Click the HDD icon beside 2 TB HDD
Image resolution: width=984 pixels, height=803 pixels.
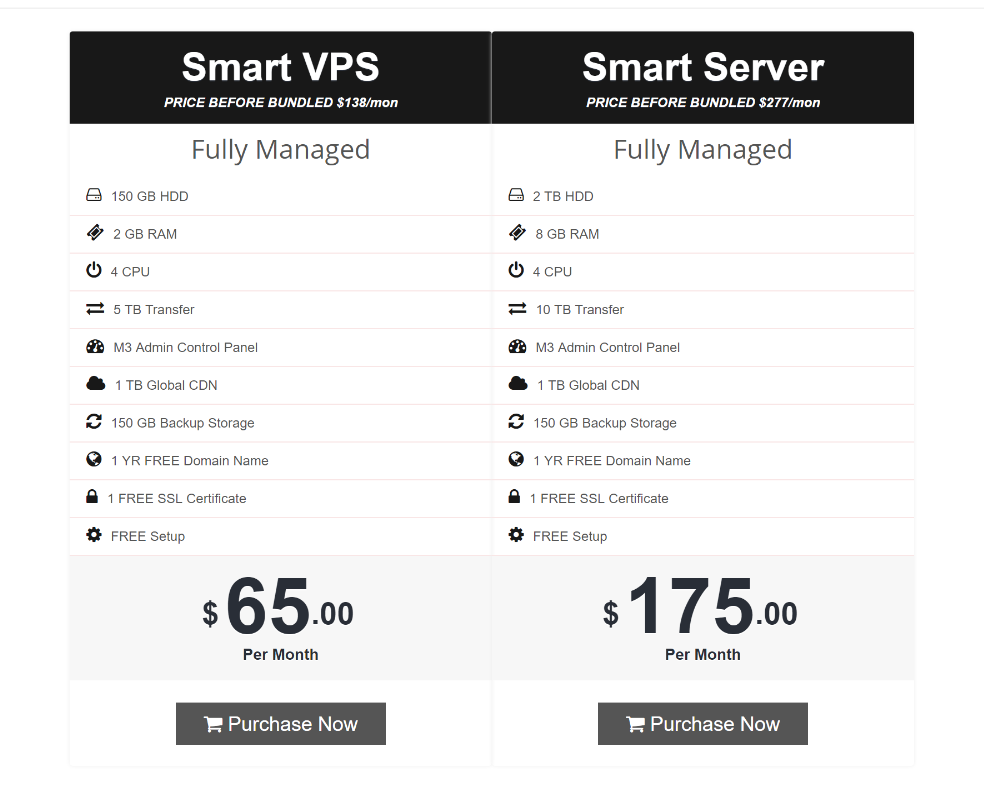(x=516, y=196)
